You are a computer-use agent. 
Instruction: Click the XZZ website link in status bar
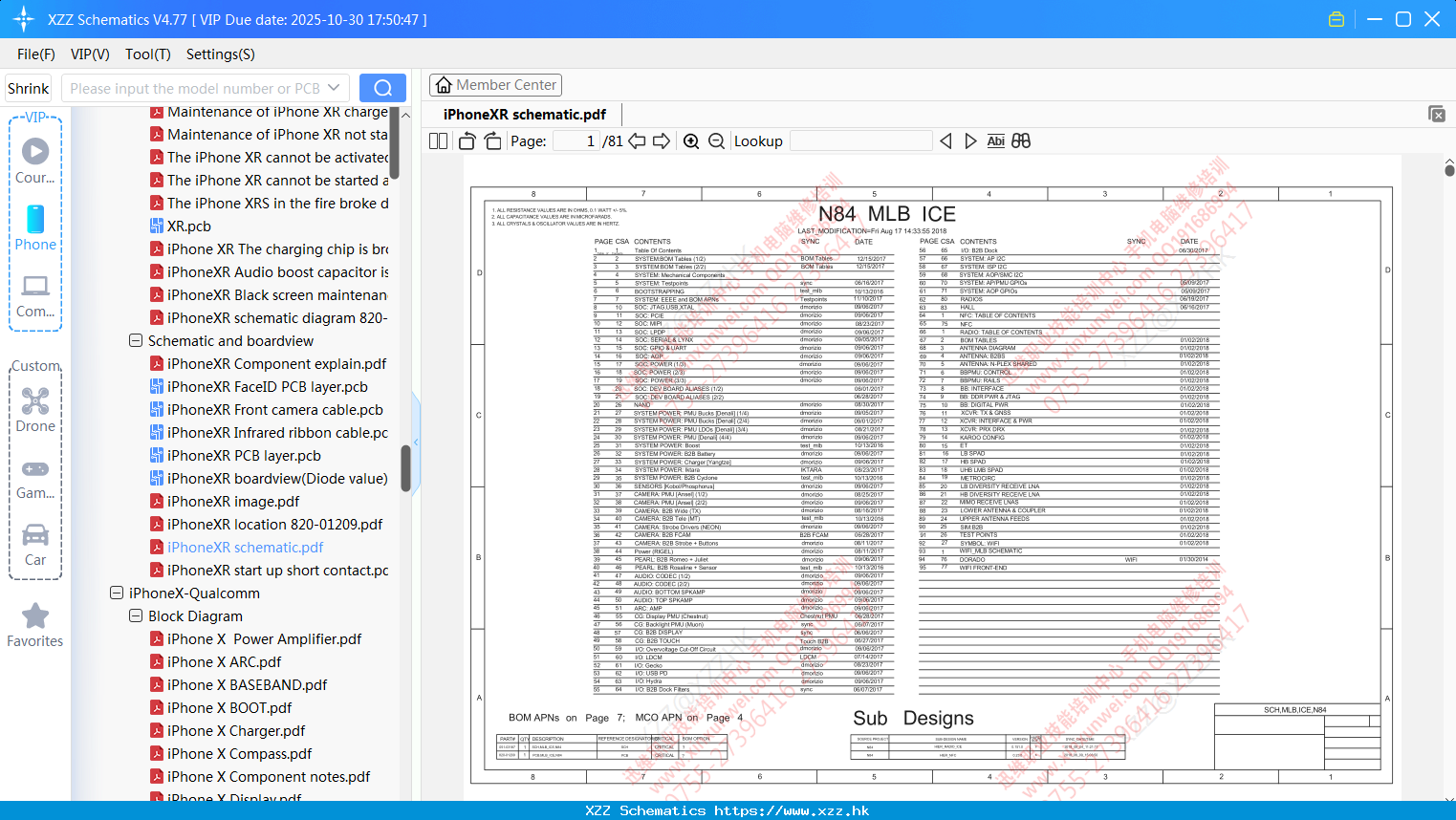[x=792, y=810]
